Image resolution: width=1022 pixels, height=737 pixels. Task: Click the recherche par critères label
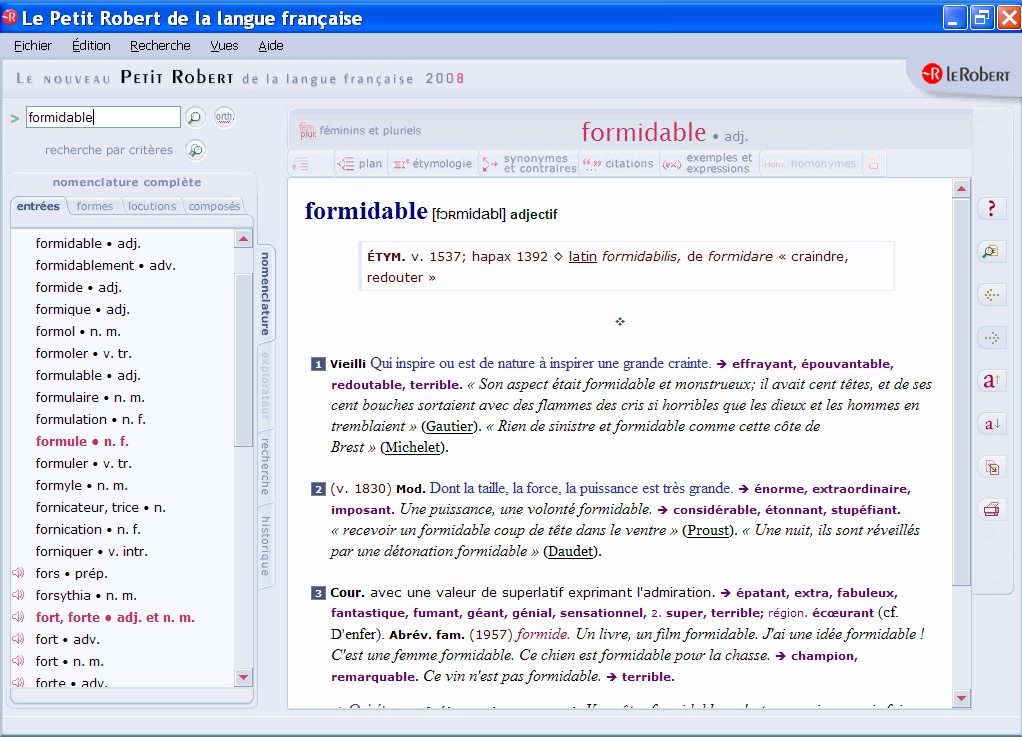click(109, 150)
